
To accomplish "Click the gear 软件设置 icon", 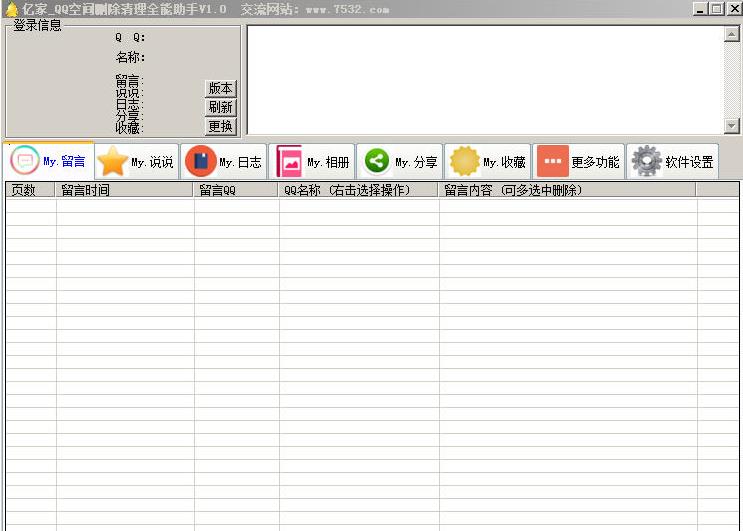I will [646, 161].
